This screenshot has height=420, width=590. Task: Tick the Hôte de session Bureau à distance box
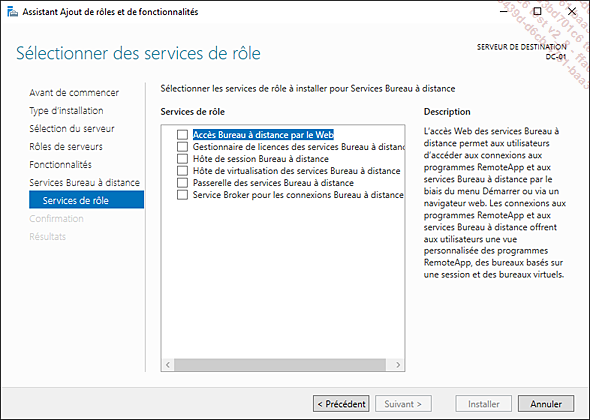click(182, 159)
